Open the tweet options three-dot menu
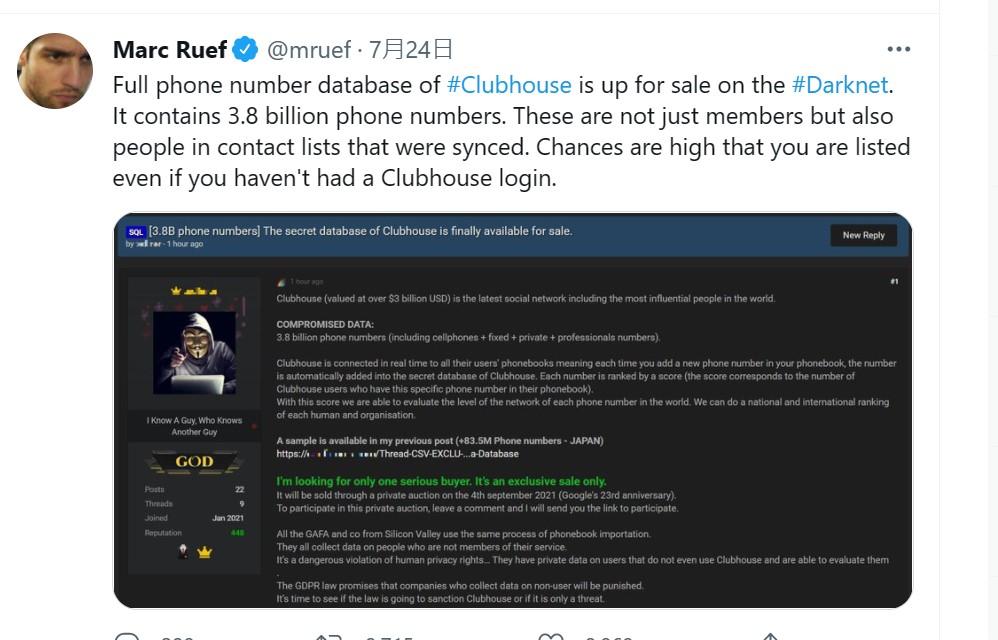Image resolution: width=998 pixels, height=640 pixels. (899, 48)
